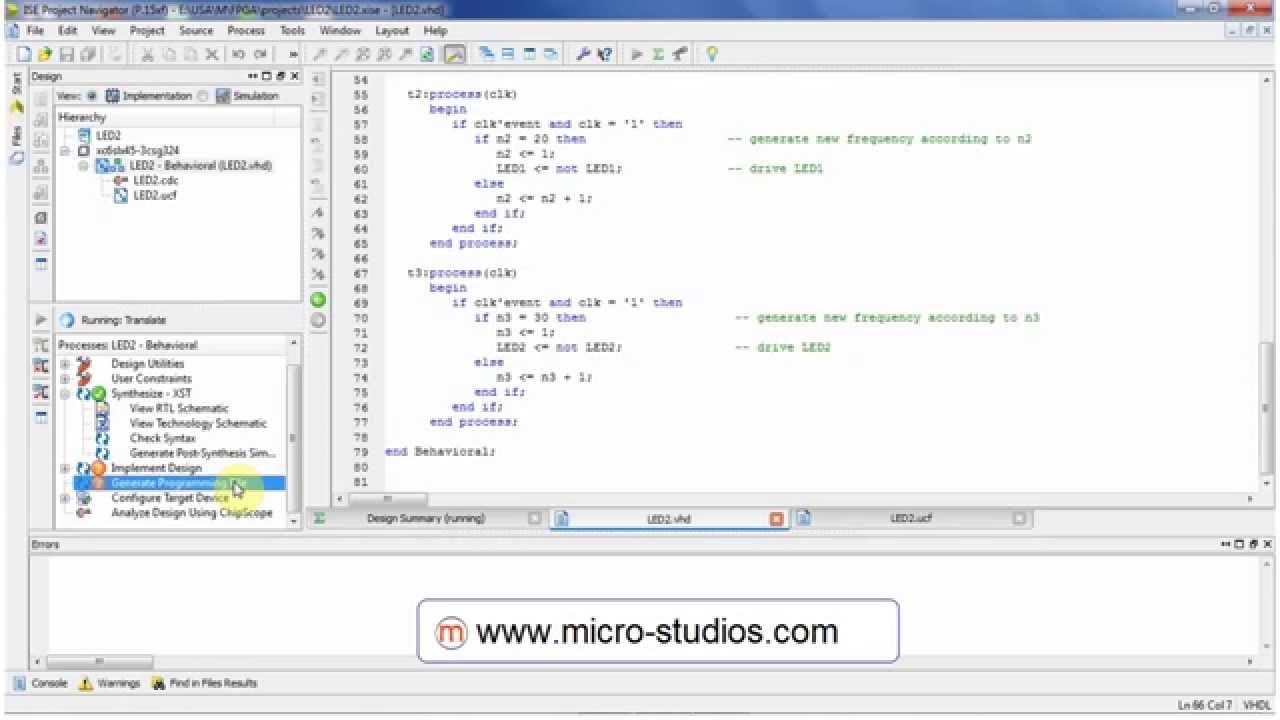1280x720 pixels.
Task: Click the Sigma design summary toolbar icon
Action: [x=658, y=54]
